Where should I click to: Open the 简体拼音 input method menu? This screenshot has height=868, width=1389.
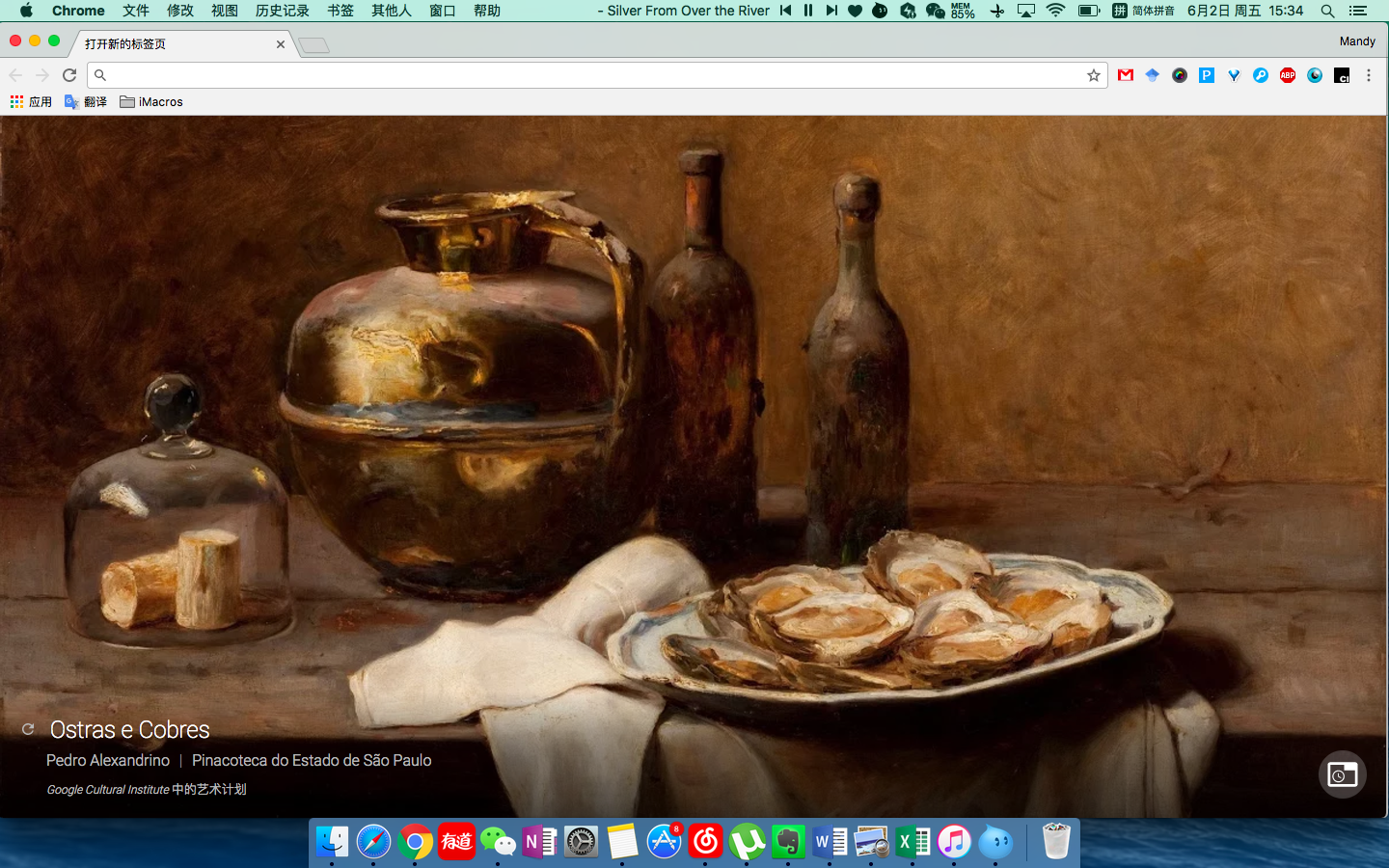click(x=1144, y=11)
